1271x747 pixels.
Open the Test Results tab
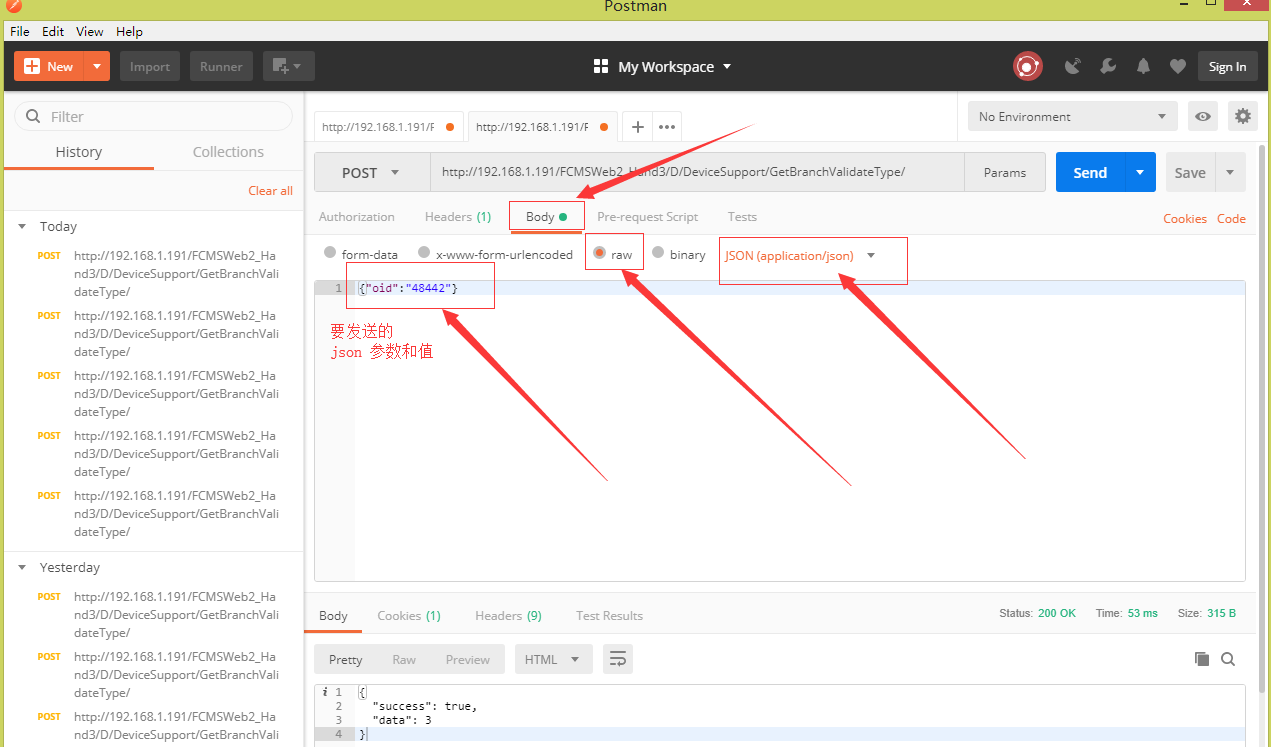coord(609,616)
